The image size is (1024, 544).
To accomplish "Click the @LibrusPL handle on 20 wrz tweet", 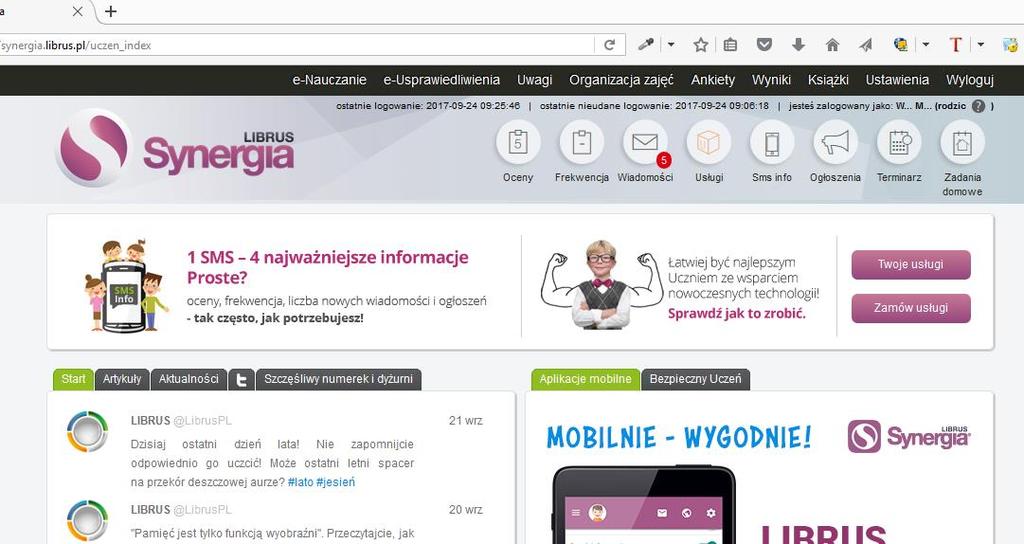I will [202, 509].
